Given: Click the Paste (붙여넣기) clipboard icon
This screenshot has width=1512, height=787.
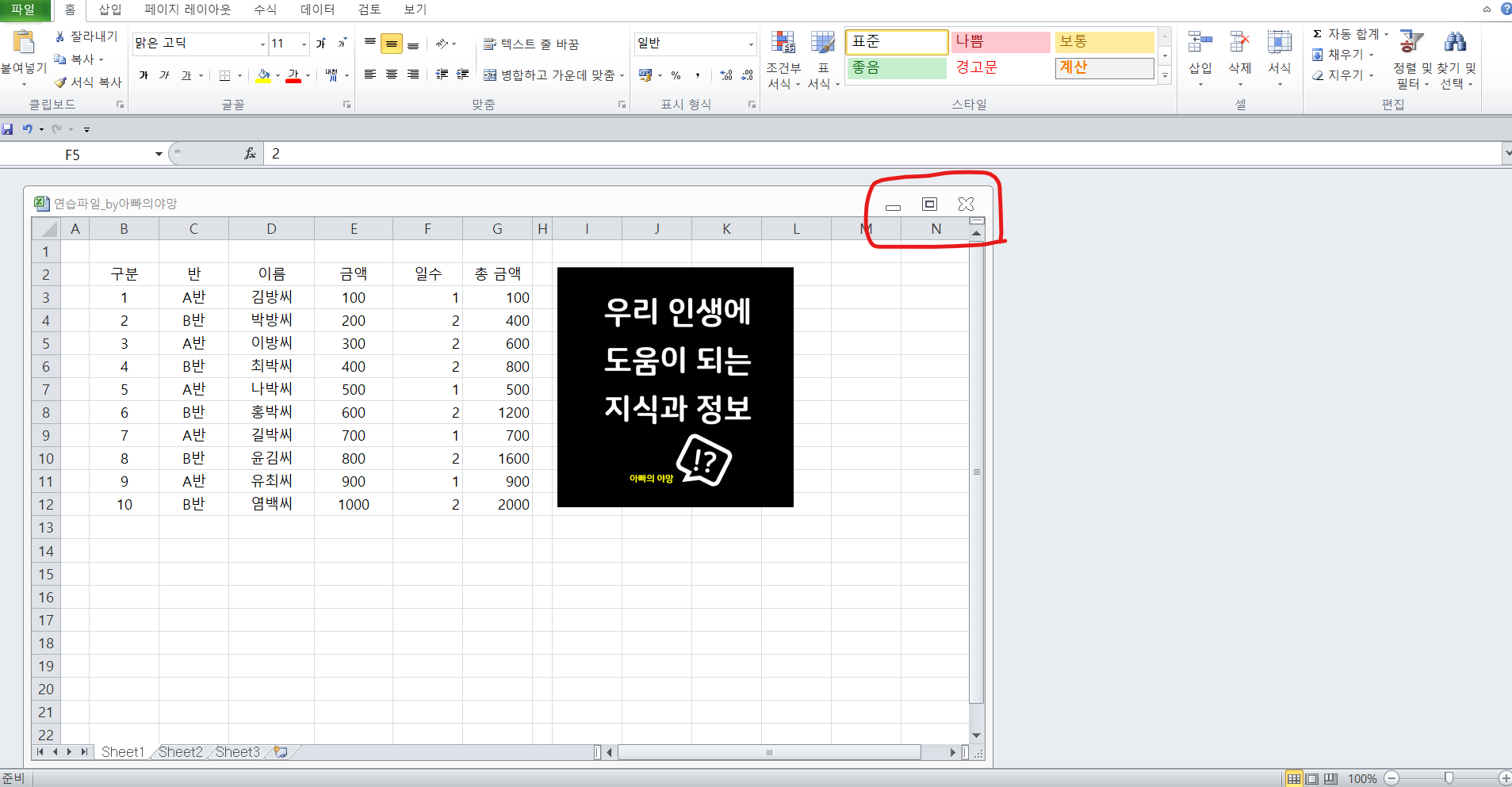Looking at the screenshot, I should [x=24, y=42].
